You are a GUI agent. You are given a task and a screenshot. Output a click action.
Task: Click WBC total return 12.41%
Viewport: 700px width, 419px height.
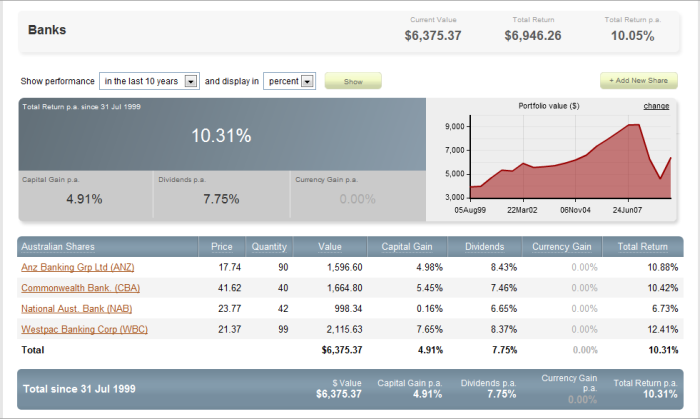point(662,329)
